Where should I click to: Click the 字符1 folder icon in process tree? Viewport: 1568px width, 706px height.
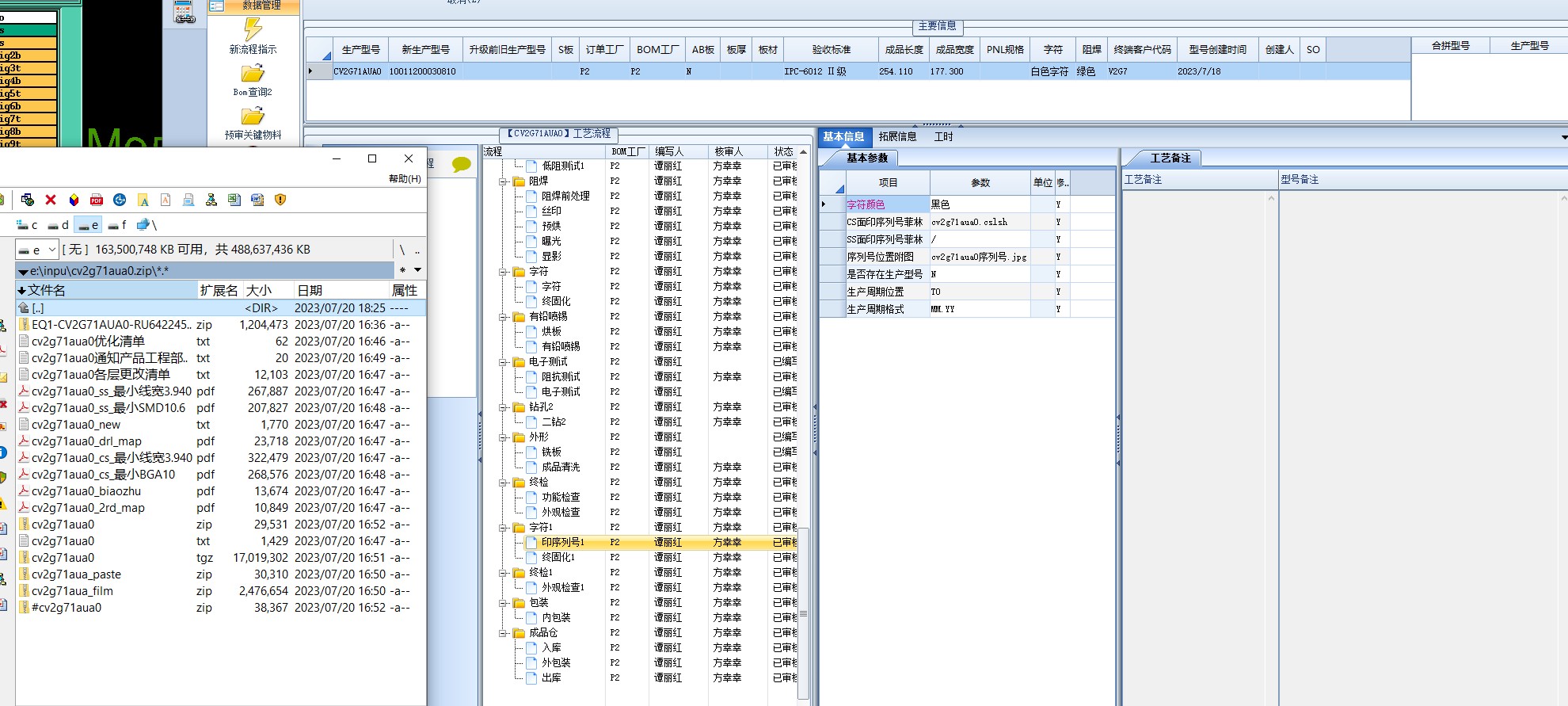pyautogui.click(x=519, y=528)
